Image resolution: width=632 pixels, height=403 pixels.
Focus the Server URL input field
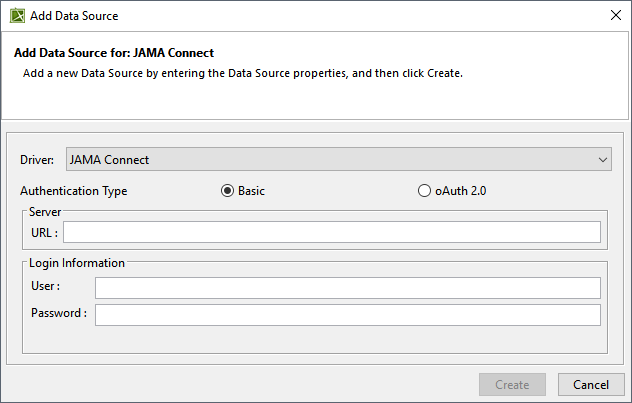[x=332, y=233]
